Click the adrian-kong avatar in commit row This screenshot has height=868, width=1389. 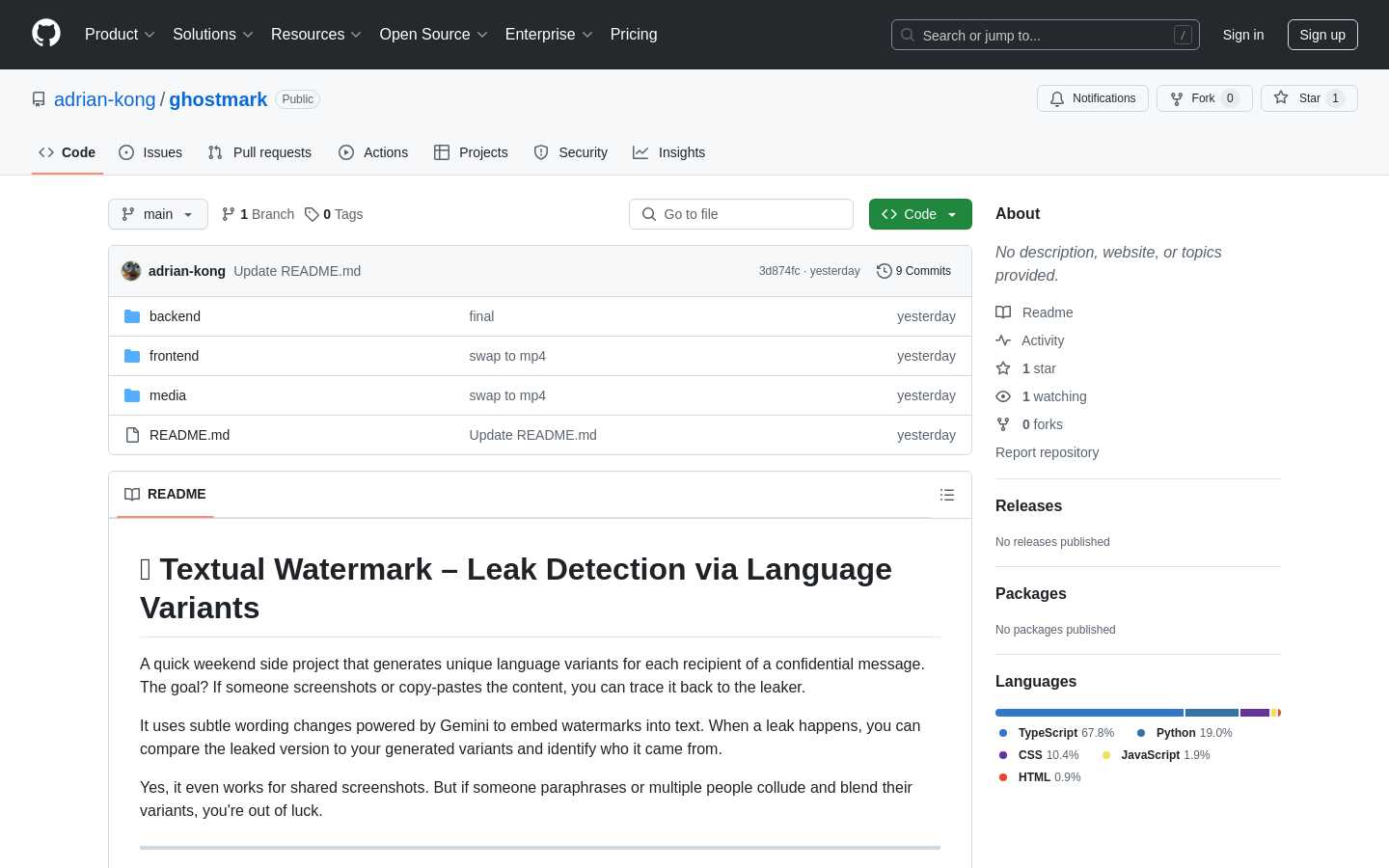click(x=131, y=271)
